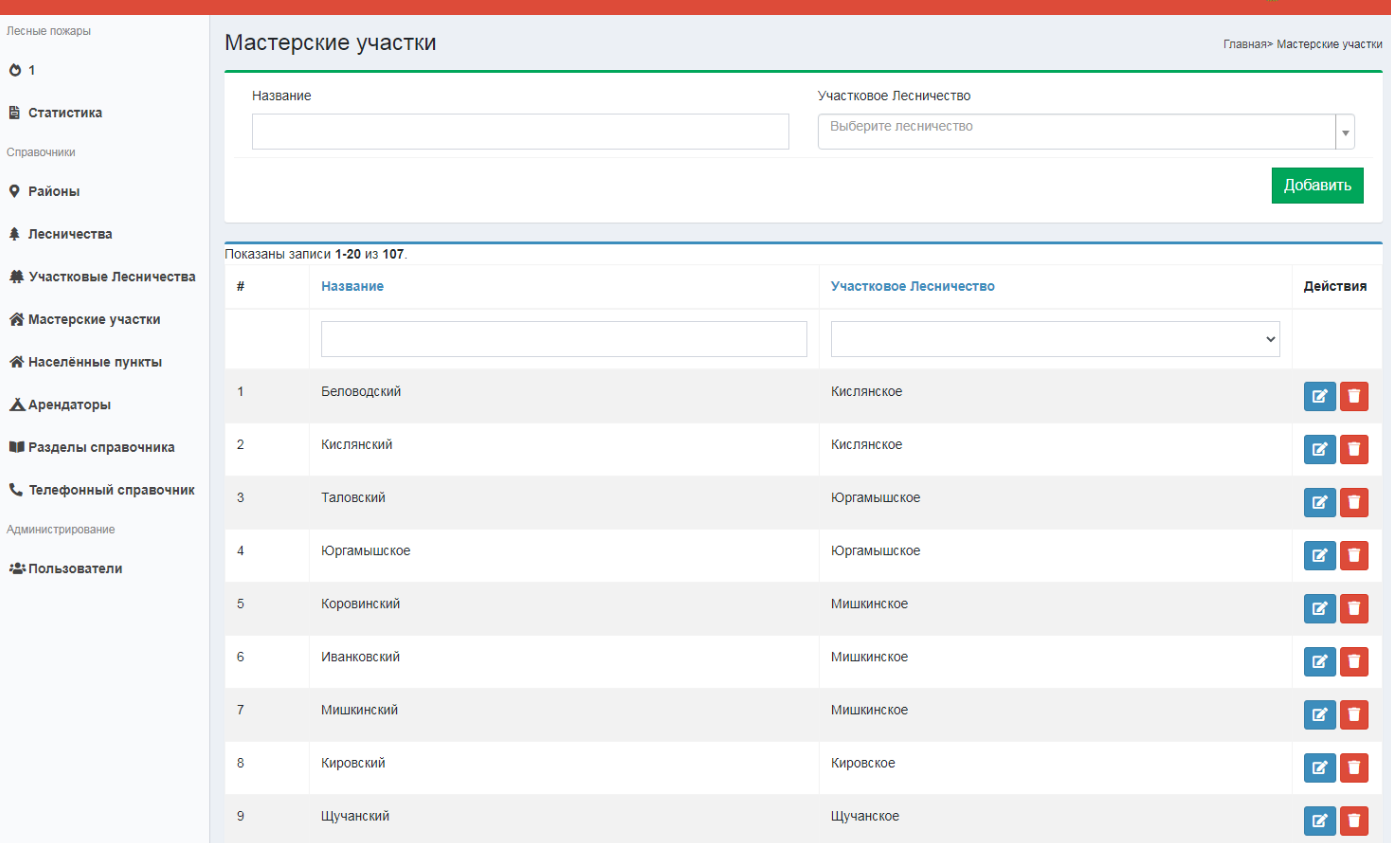This screenshot has width=1391, height=843.
Task: Click the delete trash icon for Кислянский row
Action: [1354, 449]
